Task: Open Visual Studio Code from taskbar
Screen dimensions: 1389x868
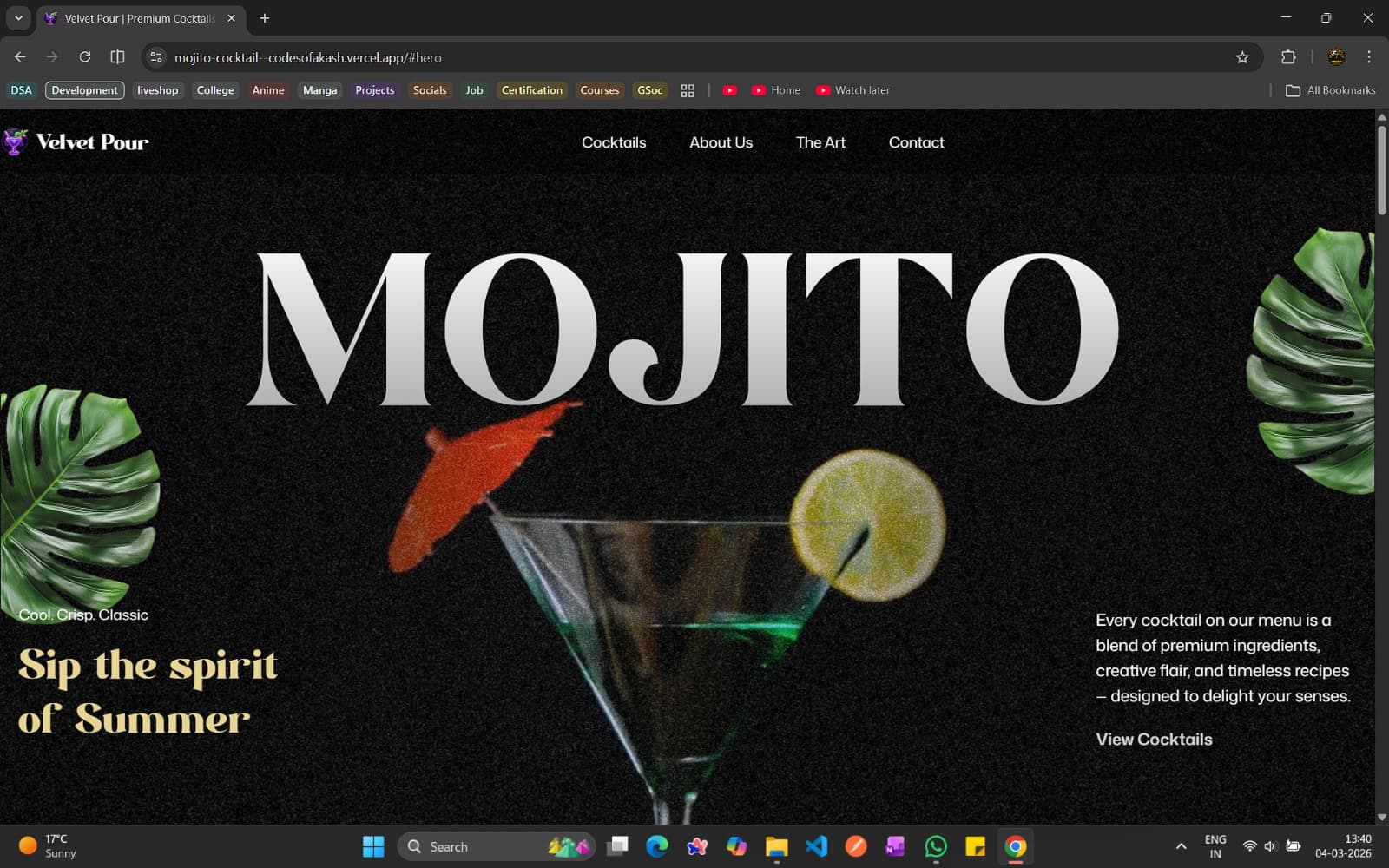Action: point(816,846)
